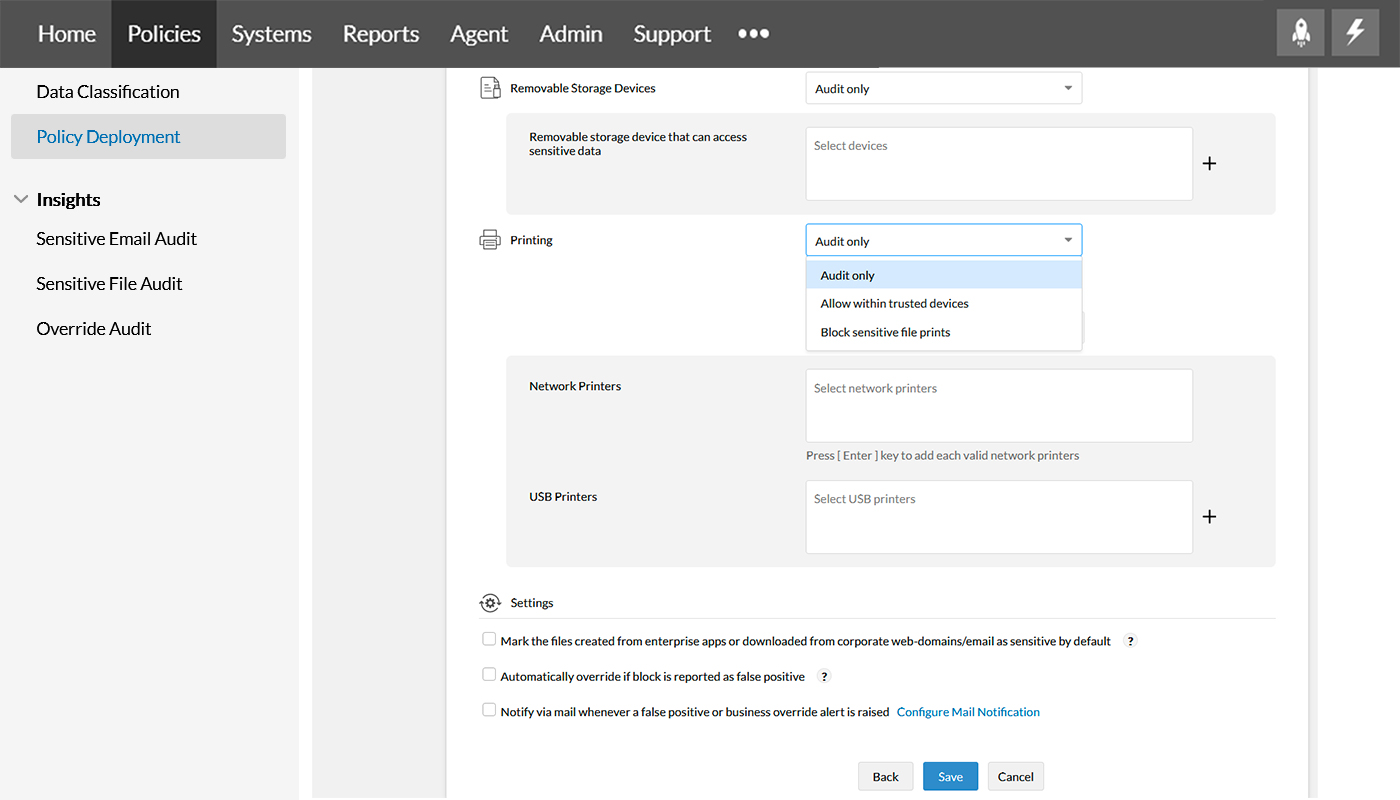
Task: Click help icon after sensitive by default option
Action: pos(1130,641)
